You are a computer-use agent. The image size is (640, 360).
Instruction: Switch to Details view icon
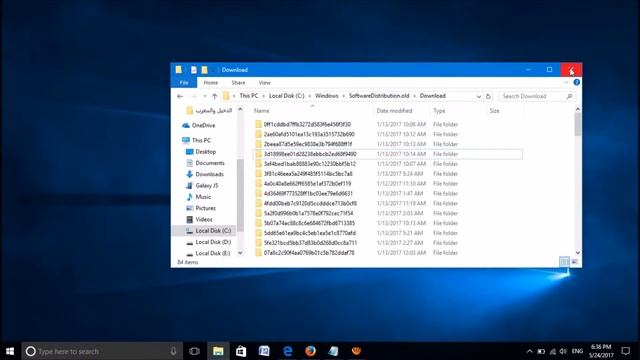564,262
